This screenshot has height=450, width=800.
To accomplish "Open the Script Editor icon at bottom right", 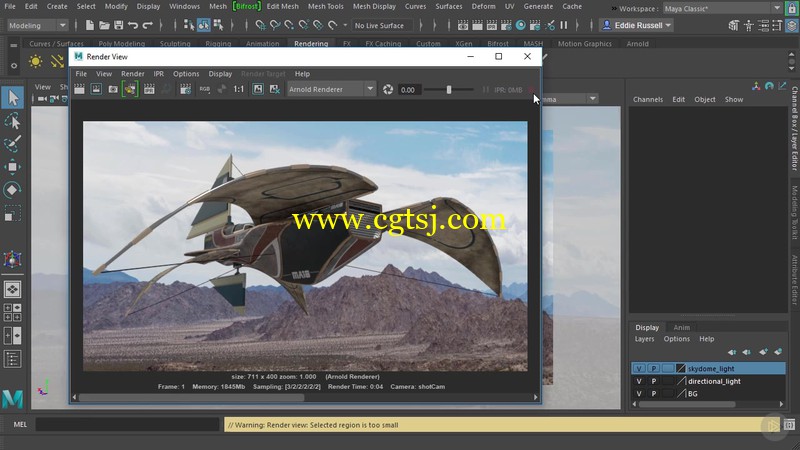I will click(x=789, y=424).
